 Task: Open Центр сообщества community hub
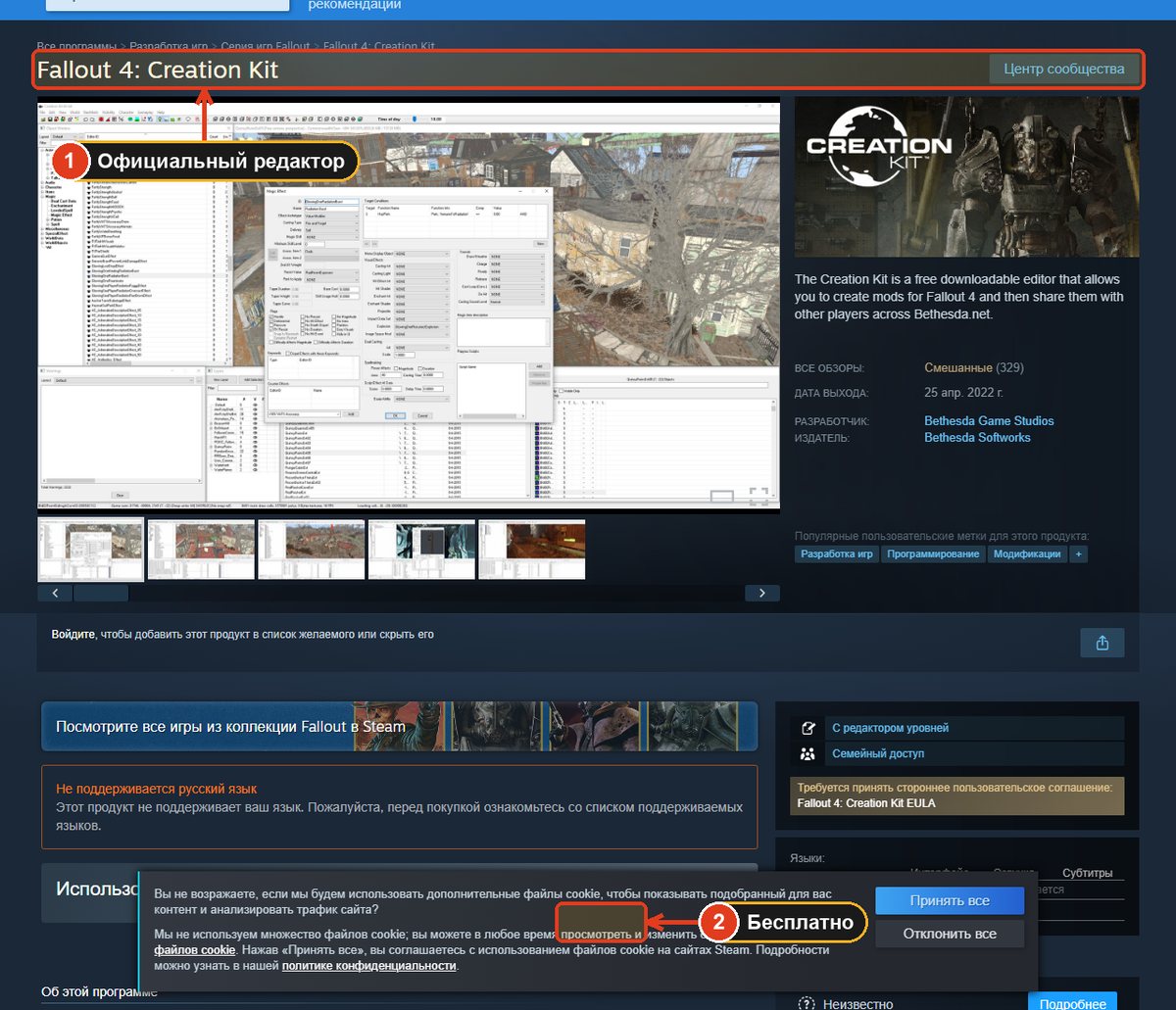click(x=1064, y=70)
